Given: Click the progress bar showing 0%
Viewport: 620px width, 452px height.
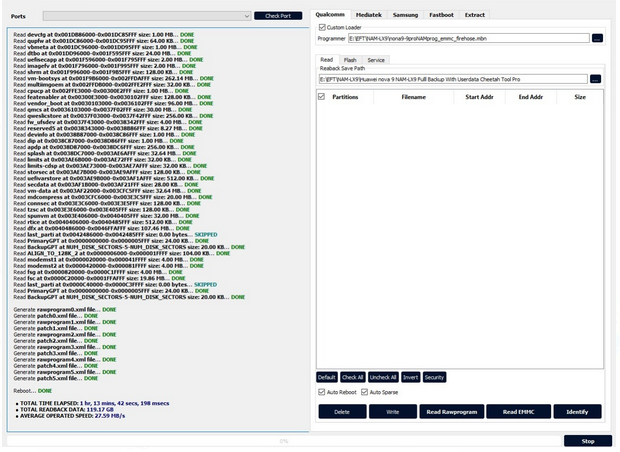Looking at the screenshot, I should [x=284, y=441].
